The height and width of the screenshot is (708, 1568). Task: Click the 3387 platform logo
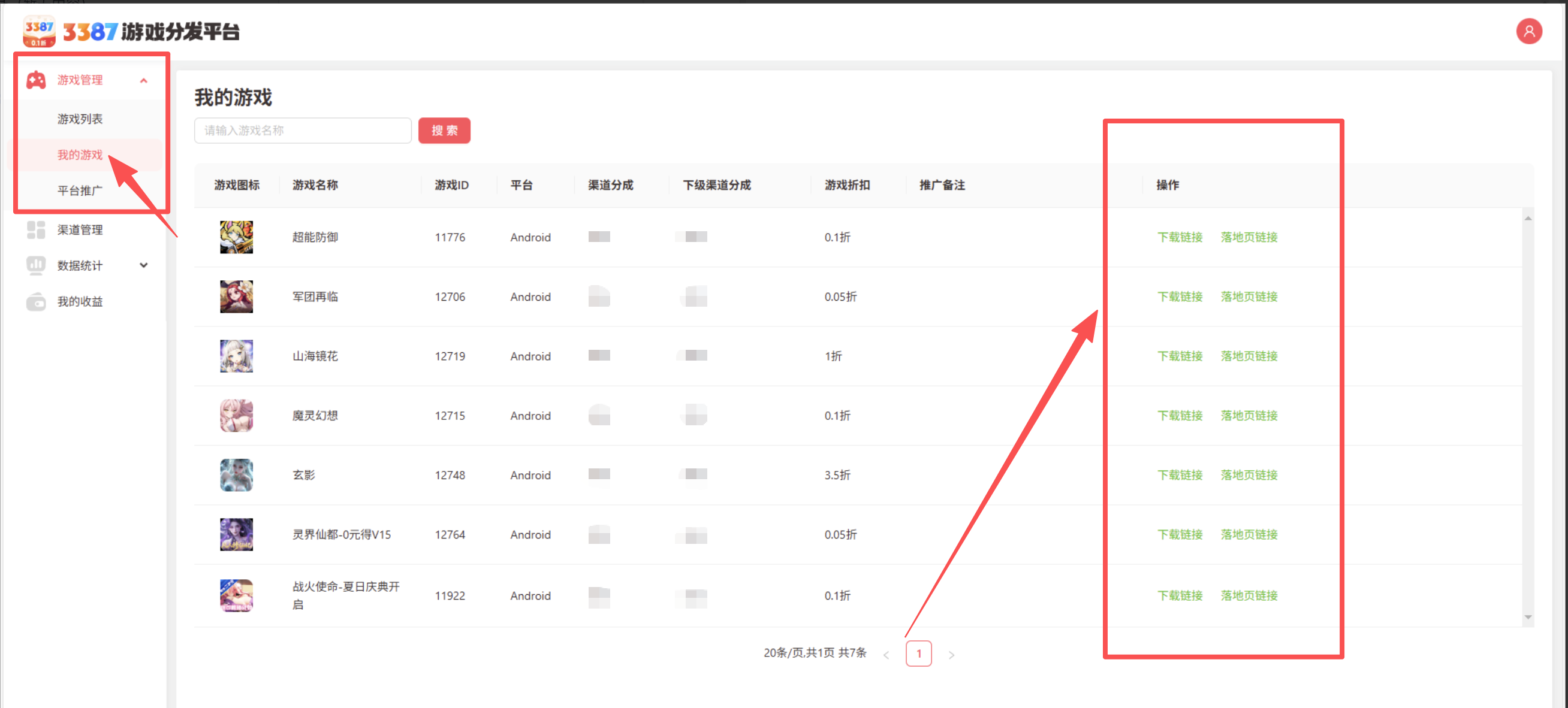[39, 32]
